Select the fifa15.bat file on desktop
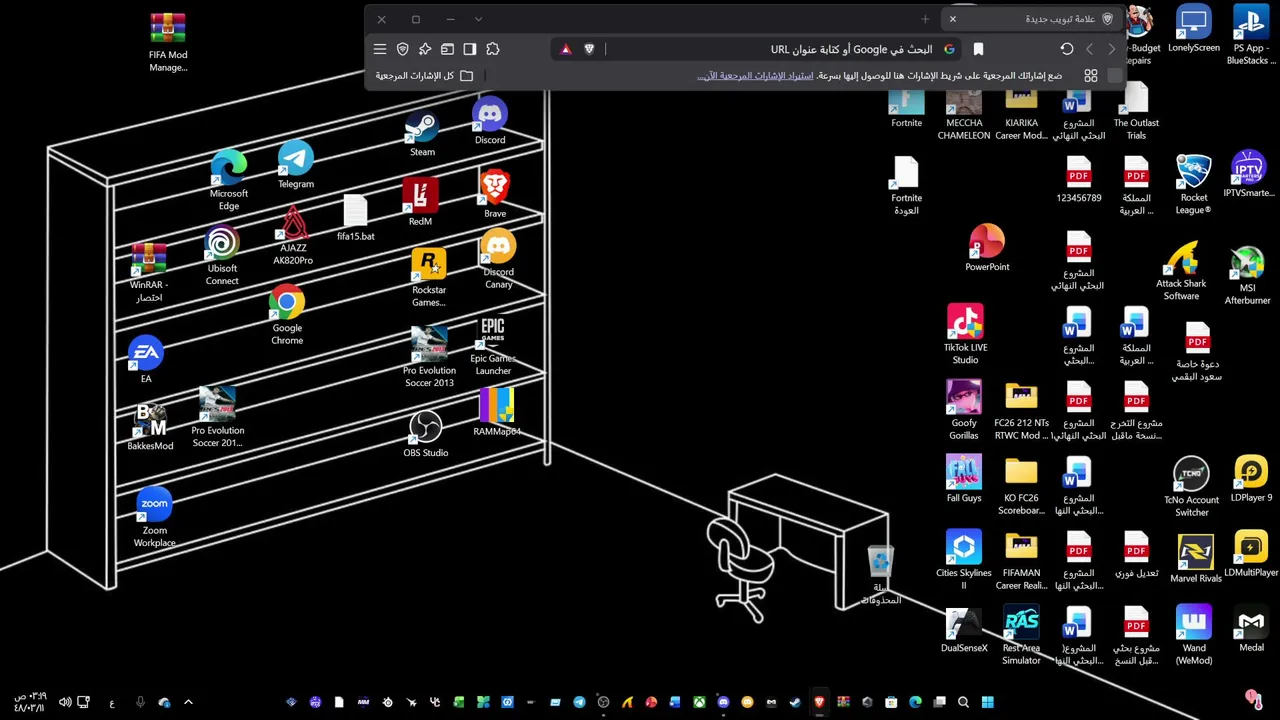 tap(355, 219)
